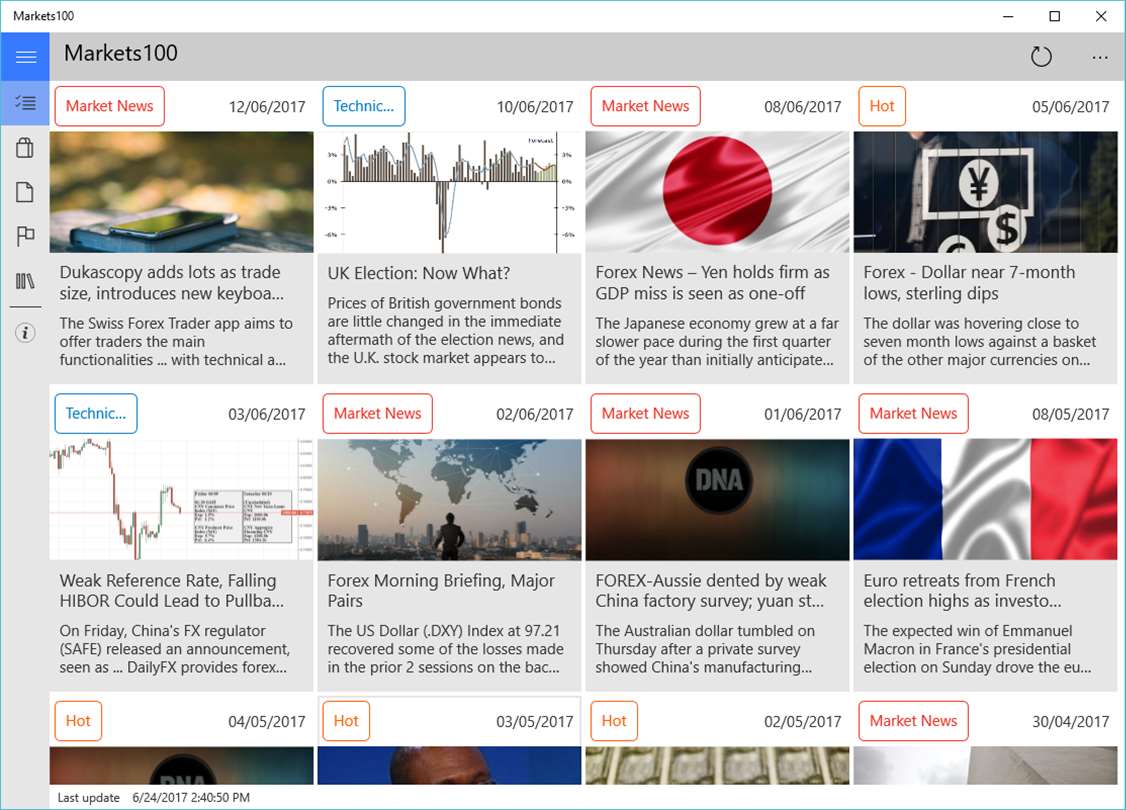This screenshot has width=1126, height=810.
Task: Click last update time 6/24/2017 2:40:50 PM
Action: (x=191, y=798)
